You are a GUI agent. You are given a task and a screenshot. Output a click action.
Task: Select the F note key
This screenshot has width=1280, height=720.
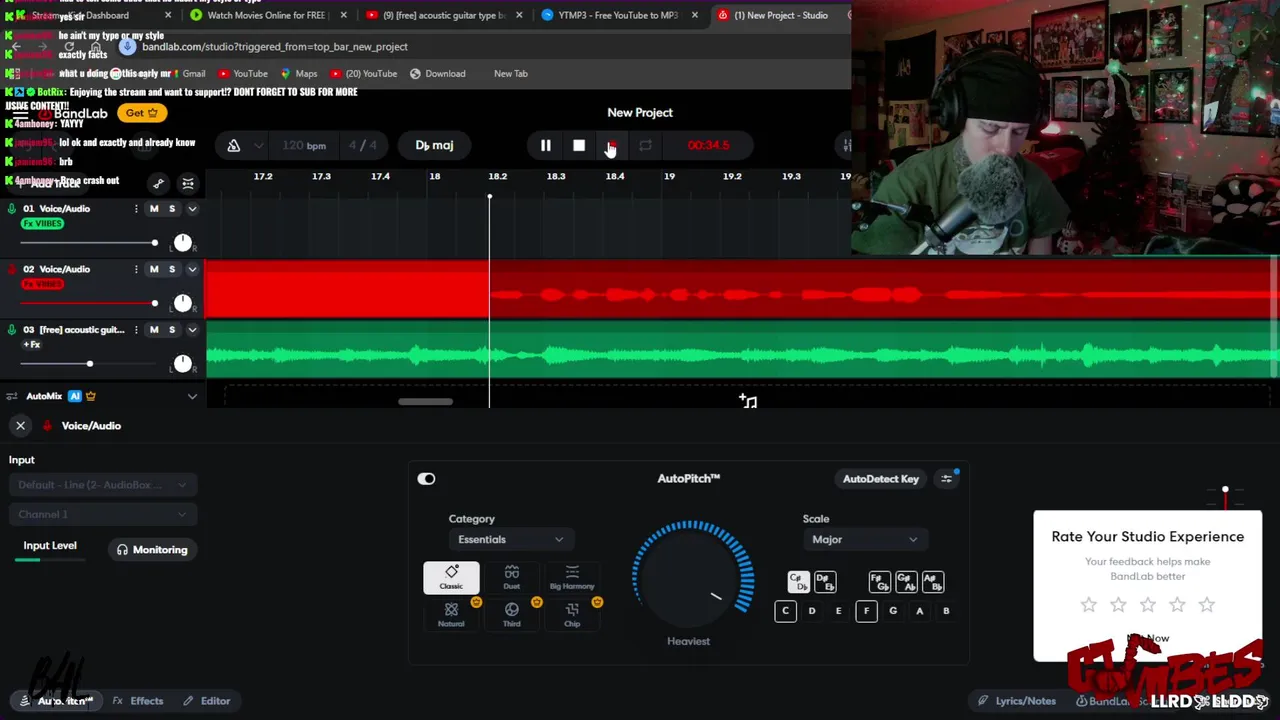coord(866,611)
